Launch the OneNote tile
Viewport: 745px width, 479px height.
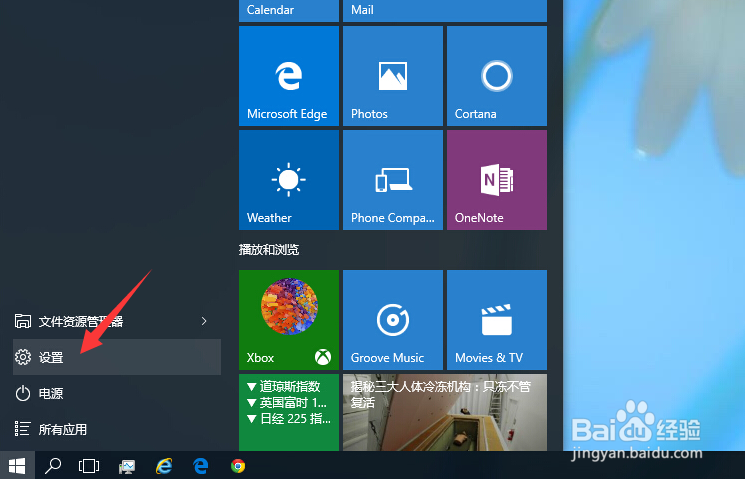[497, 180]
